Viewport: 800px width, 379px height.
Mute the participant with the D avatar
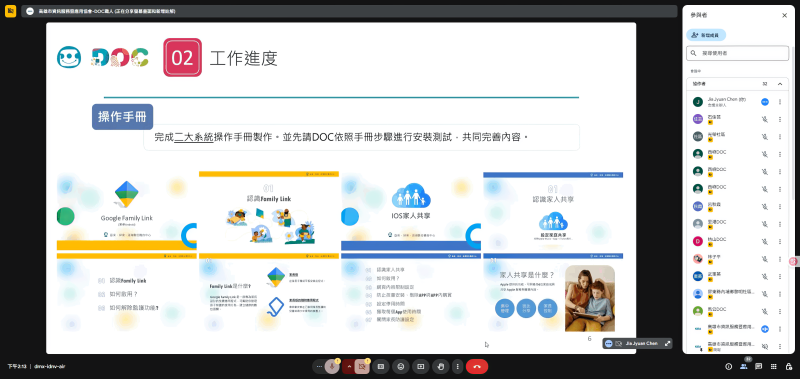765,241
